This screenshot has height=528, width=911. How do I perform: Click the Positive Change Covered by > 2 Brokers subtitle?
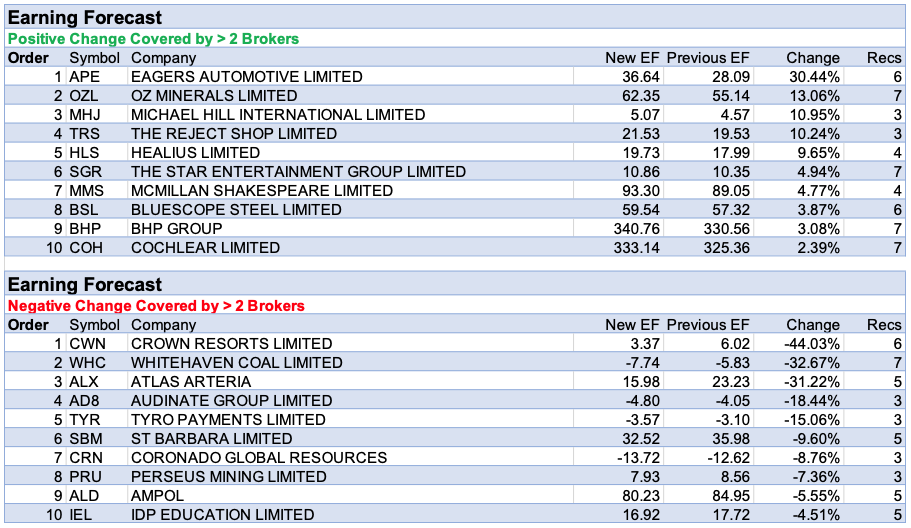pos(153,39)
